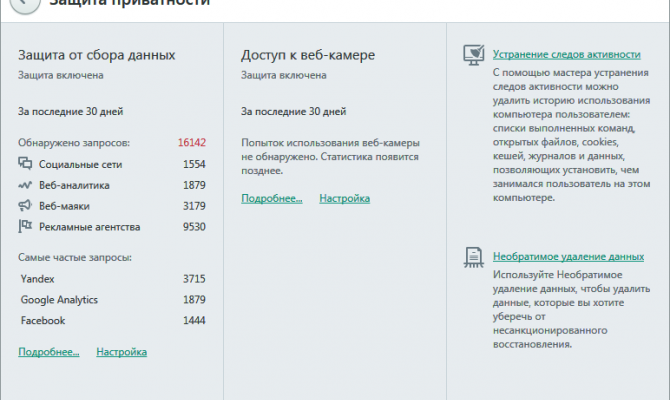Click the advertising agencies flag icon

(25, 226)
